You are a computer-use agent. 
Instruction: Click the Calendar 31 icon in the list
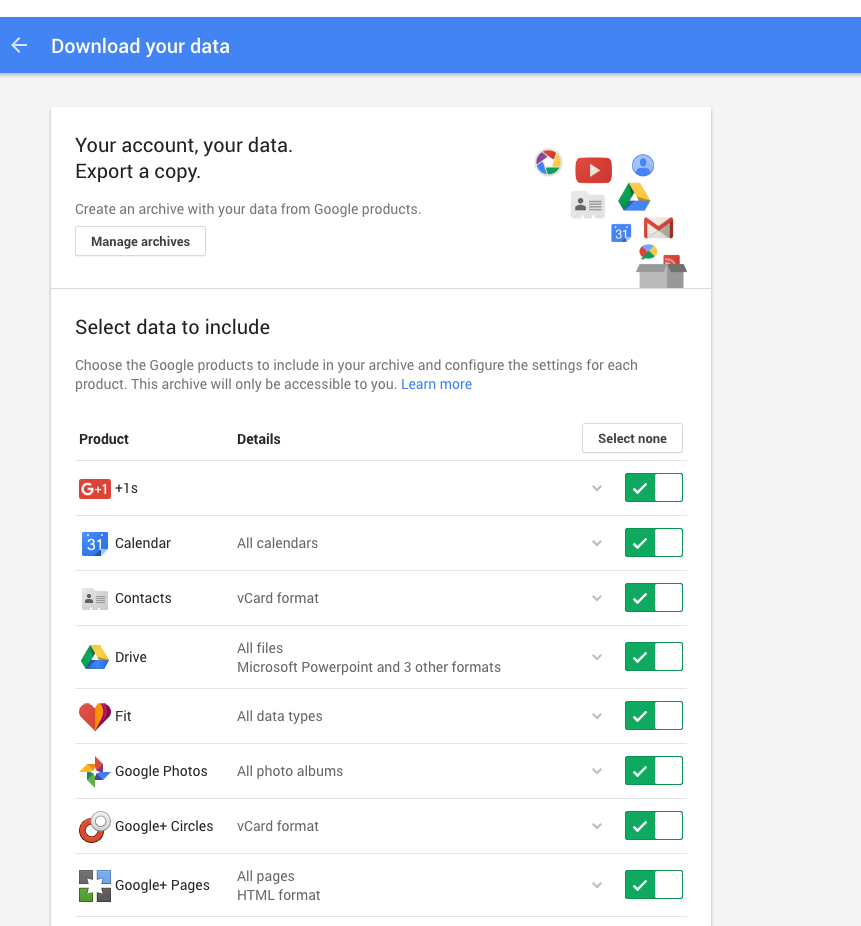(94, 543)
